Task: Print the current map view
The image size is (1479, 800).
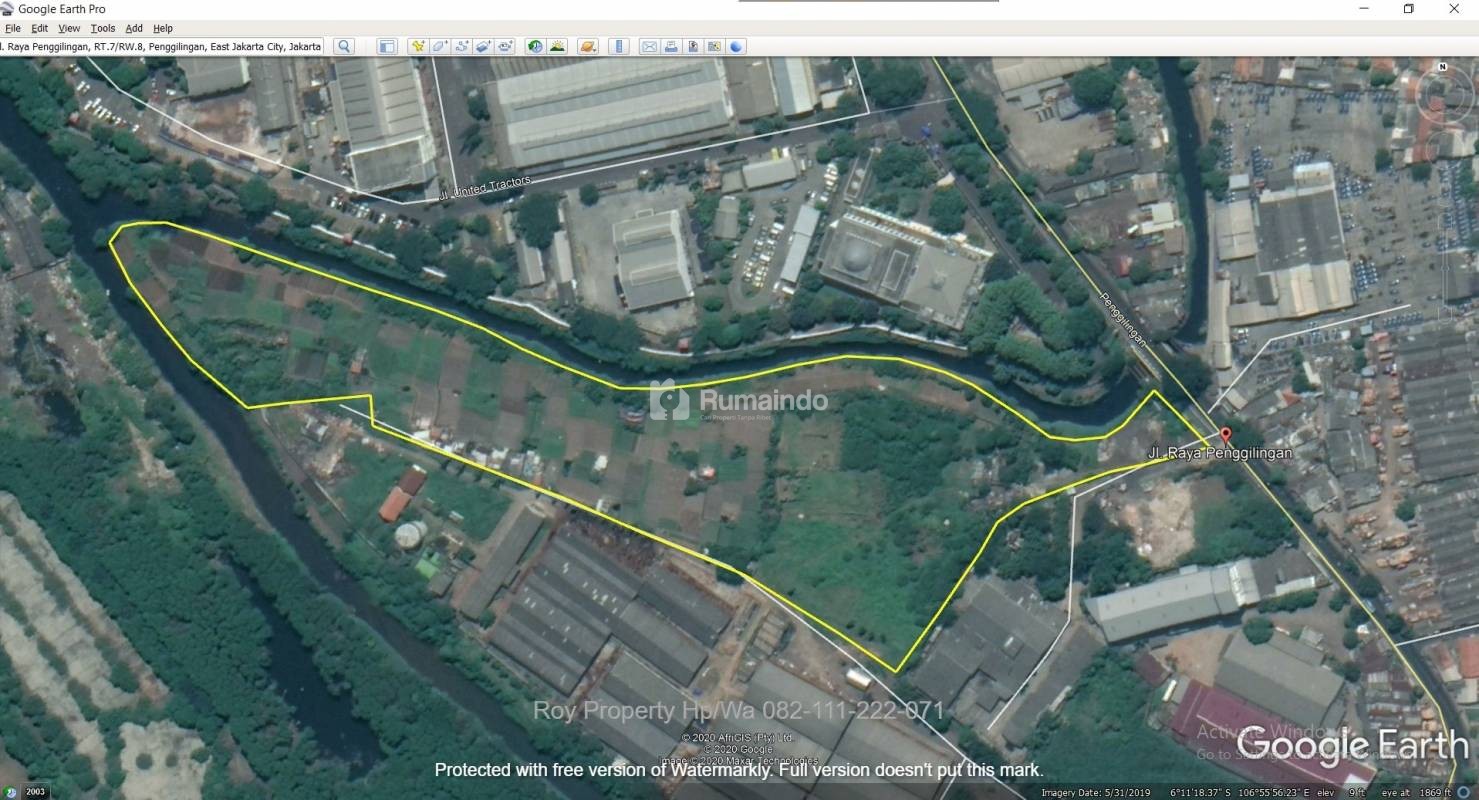Action: 671,46
